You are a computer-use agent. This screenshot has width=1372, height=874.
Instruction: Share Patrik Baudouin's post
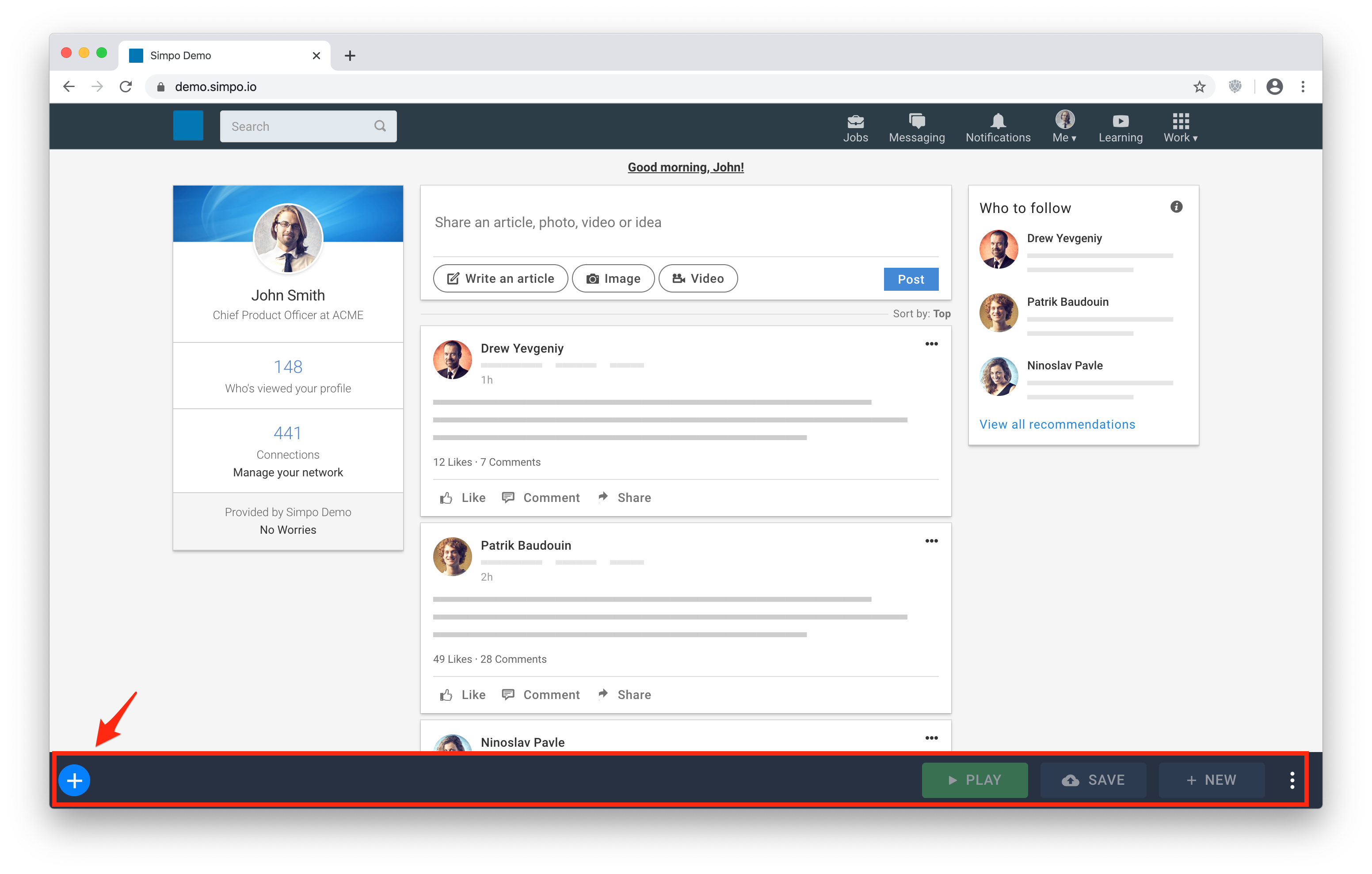[x=624, y=695]
